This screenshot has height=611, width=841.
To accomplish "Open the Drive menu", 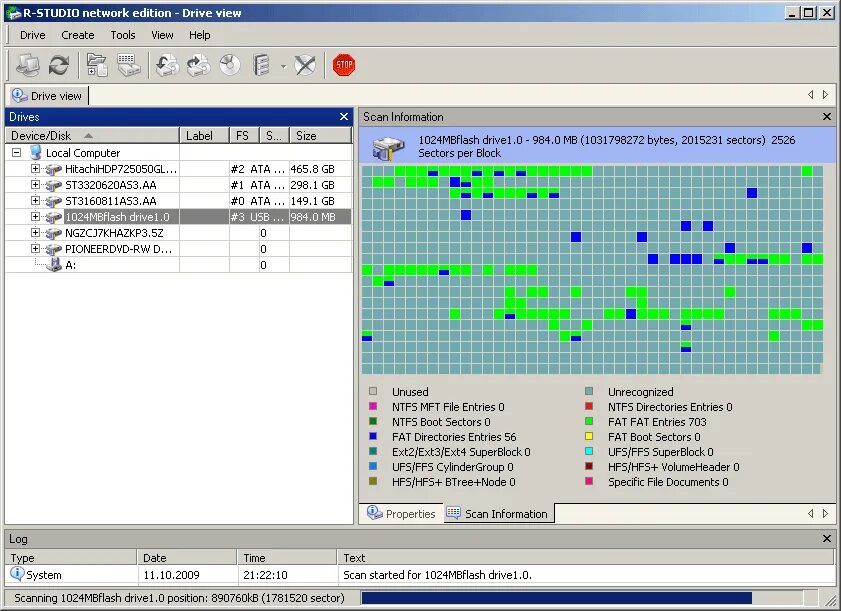I will click(32, 35).
